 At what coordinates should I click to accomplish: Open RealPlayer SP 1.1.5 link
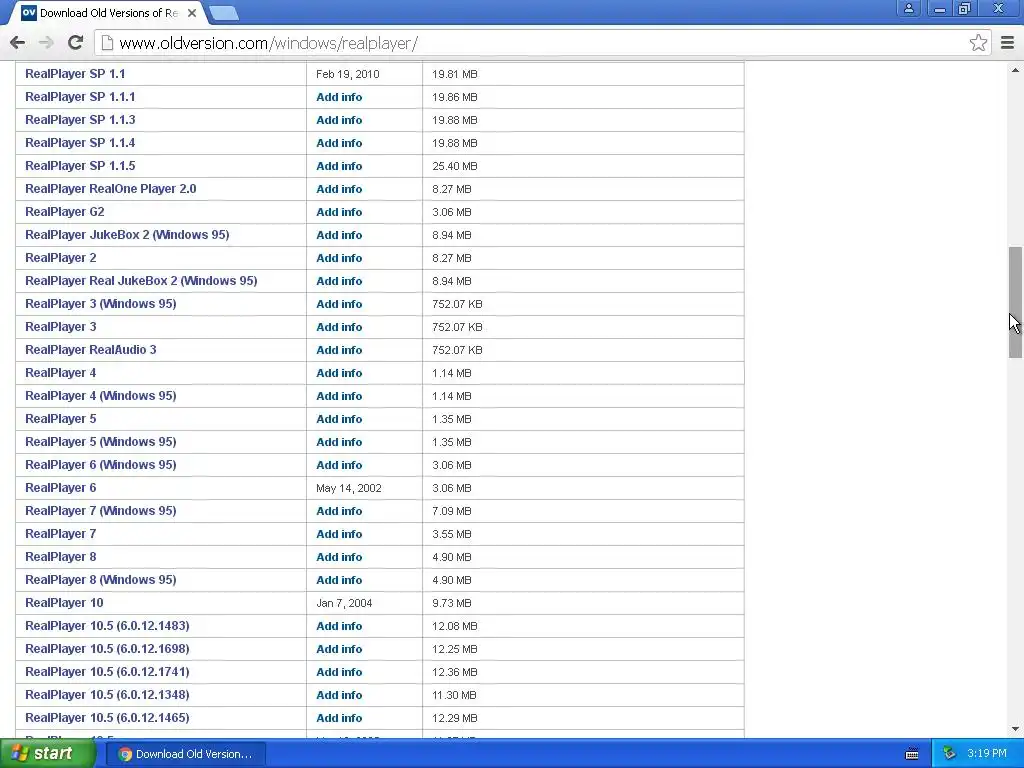(x=80, y=166)
